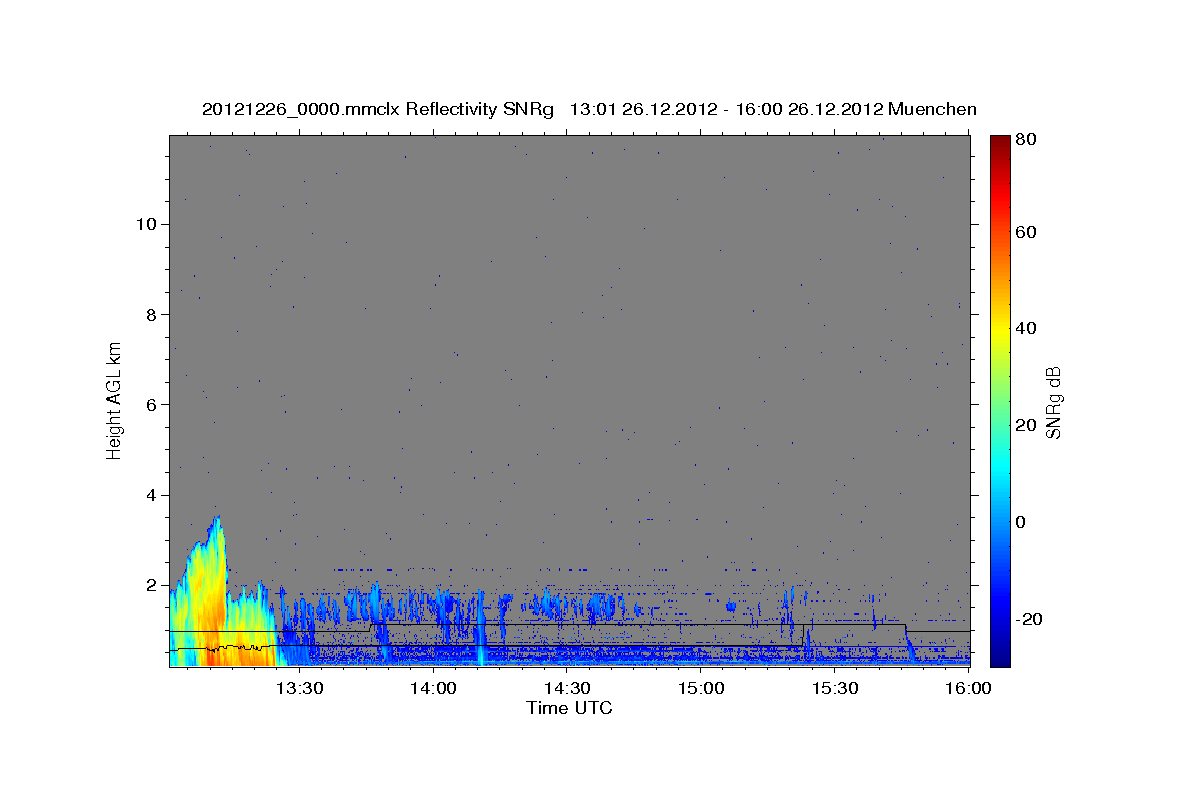Screen dimensions: 1200x800
Task: Click the 14:30 time tick label
Action: coord(567,689)
